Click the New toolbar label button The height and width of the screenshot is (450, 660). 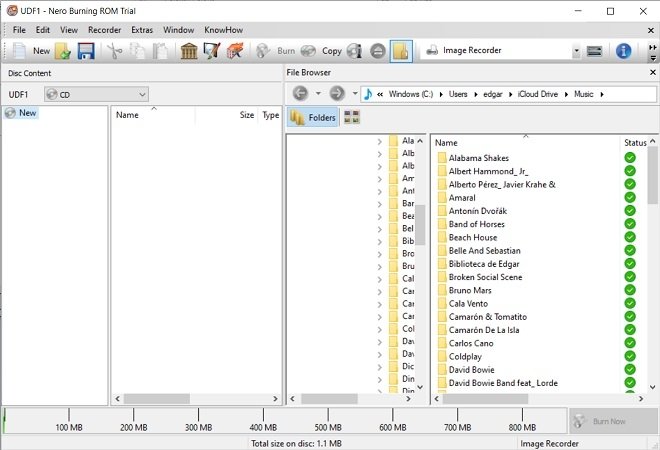[41, 51]
